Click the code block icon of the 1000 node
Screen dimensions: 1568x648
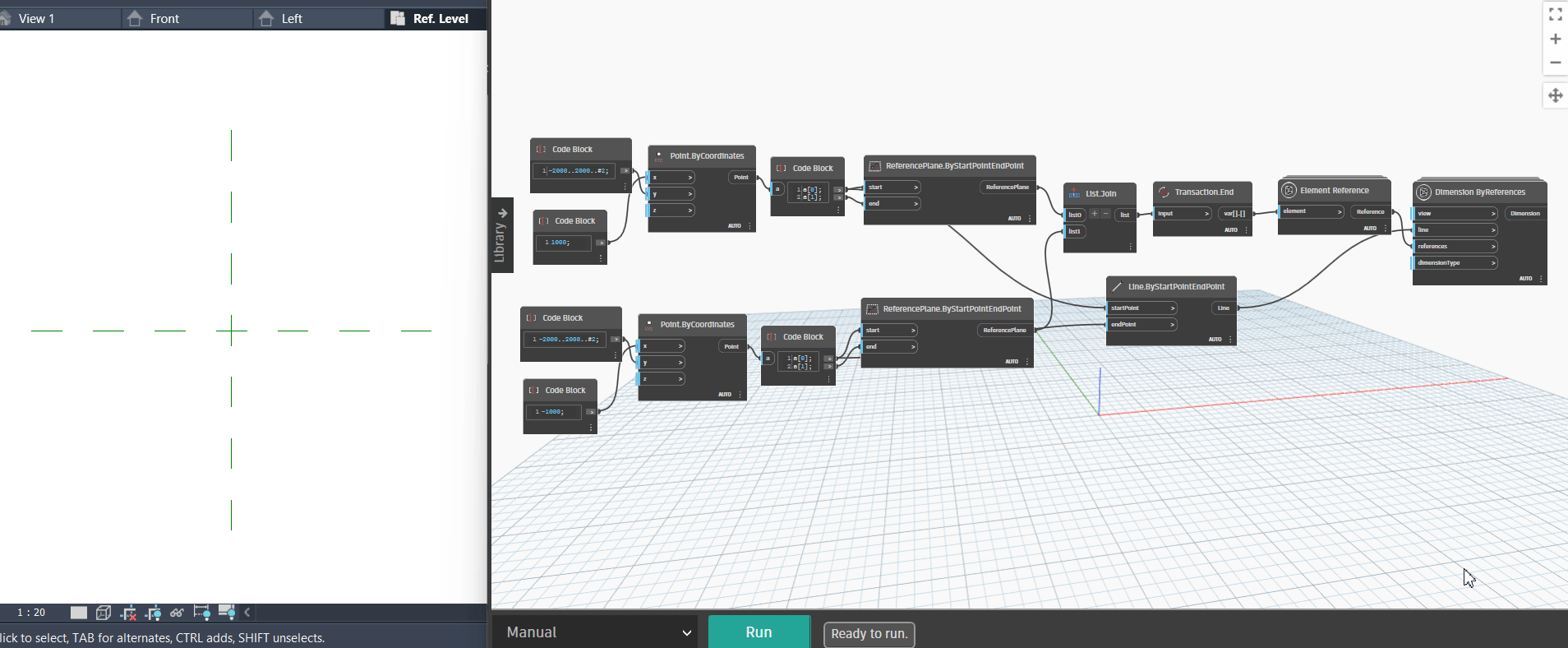(x=543, y=220)
